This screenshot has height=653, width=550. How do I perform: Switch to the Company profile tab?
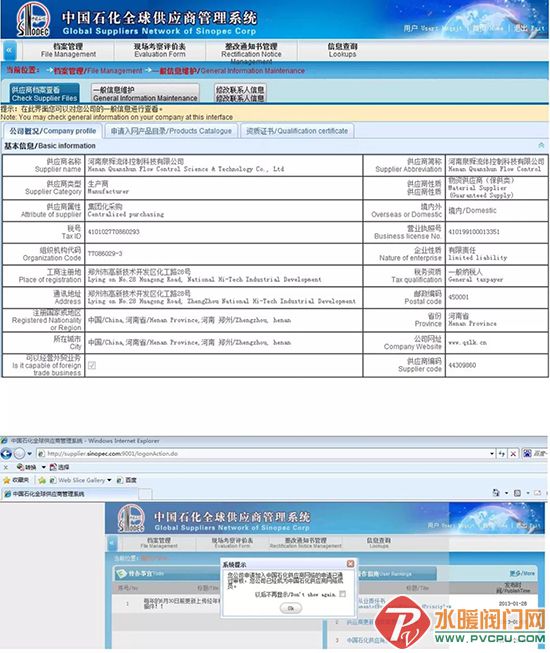pyautogui.click(x=52, y=131)
